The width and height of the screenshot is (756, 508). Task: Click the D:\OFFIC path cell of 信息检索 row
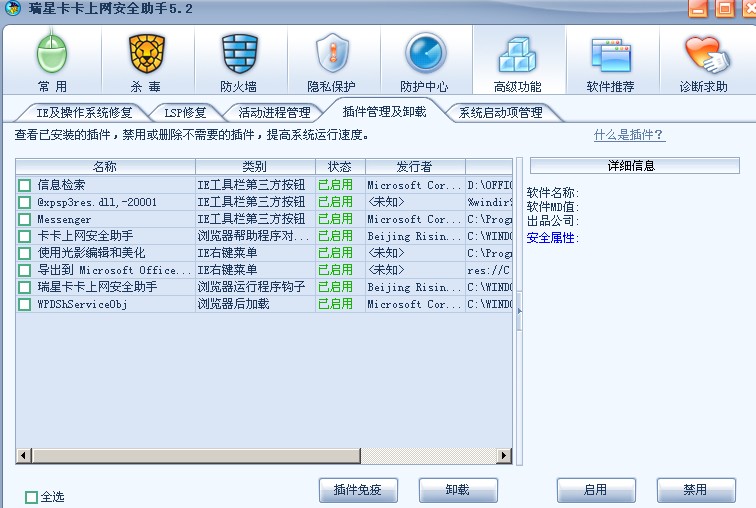tap(489, 185)
